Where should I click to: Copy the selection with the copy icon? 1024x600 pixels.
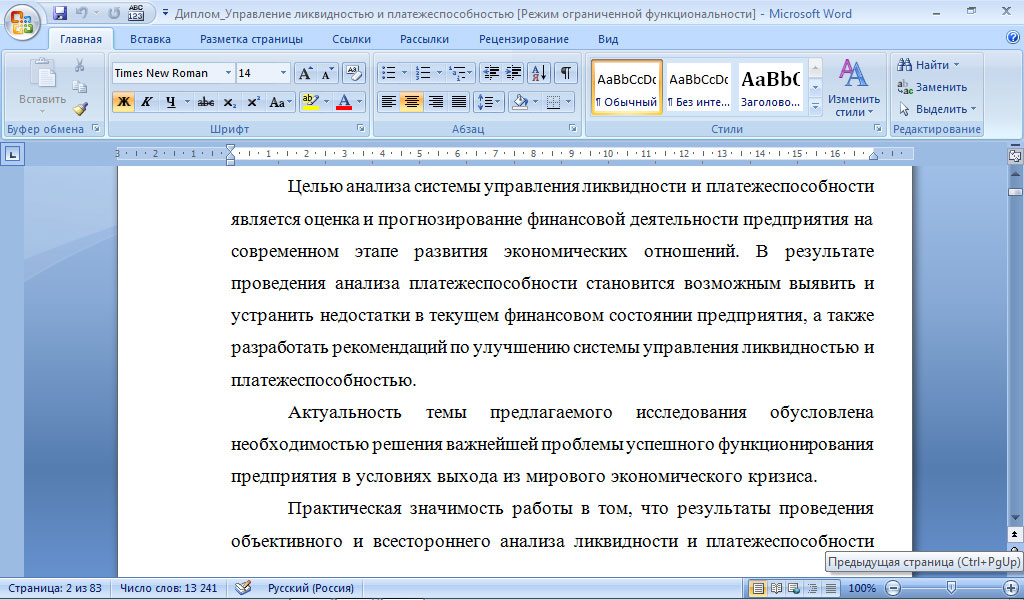point(80,87)
